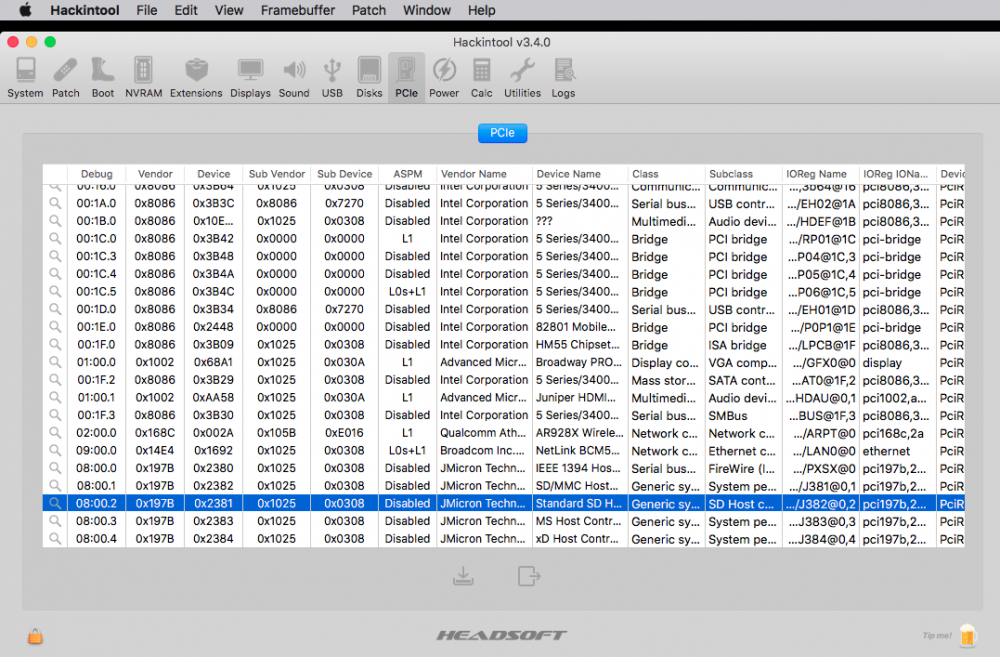Click the HEADSOFT logo link
1000x657 pixels.
point(501,635)
